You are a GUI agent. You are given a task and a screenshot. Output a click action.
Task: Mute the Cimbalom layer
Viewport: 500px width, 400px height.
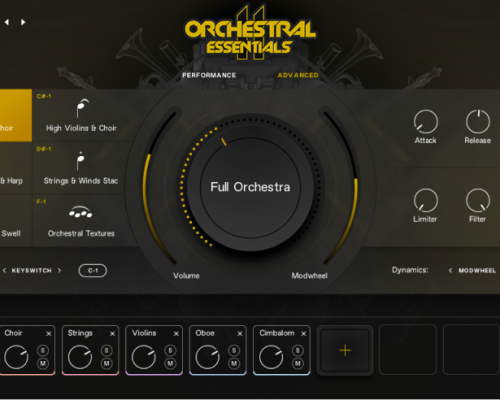pos(298,363)
